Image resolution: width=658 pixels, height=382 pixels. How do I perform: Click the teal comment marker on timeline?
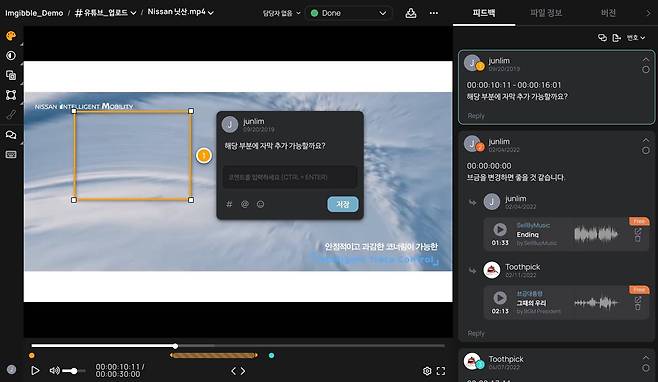(x=272, y=356)
